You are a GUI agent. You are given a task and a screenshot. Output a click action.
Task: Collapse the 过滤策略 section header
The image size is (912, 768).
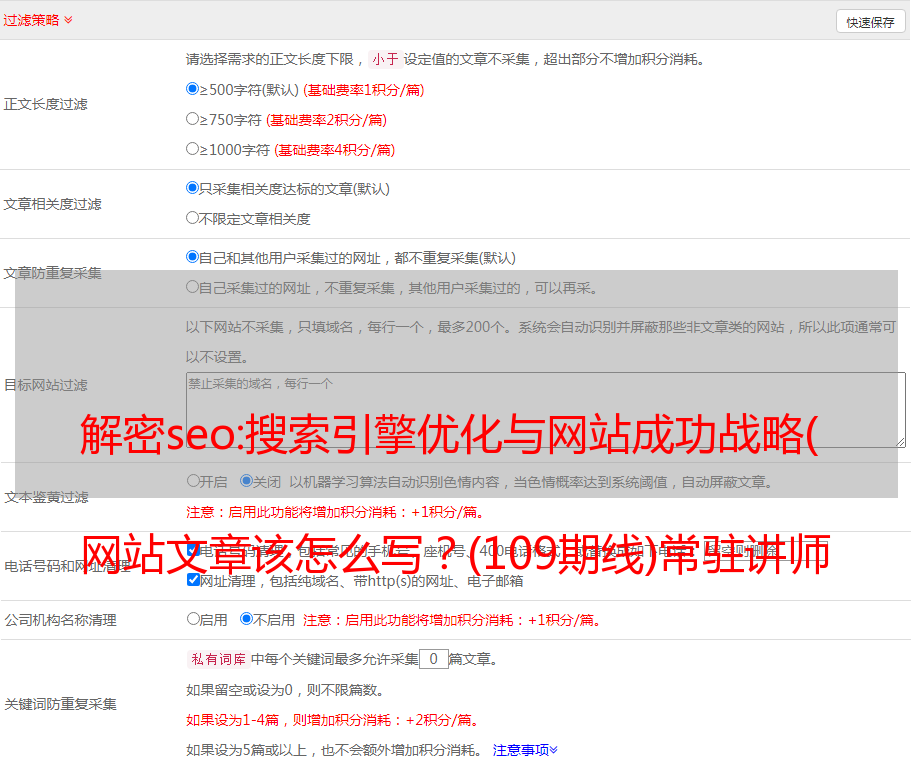coord(38,20)
